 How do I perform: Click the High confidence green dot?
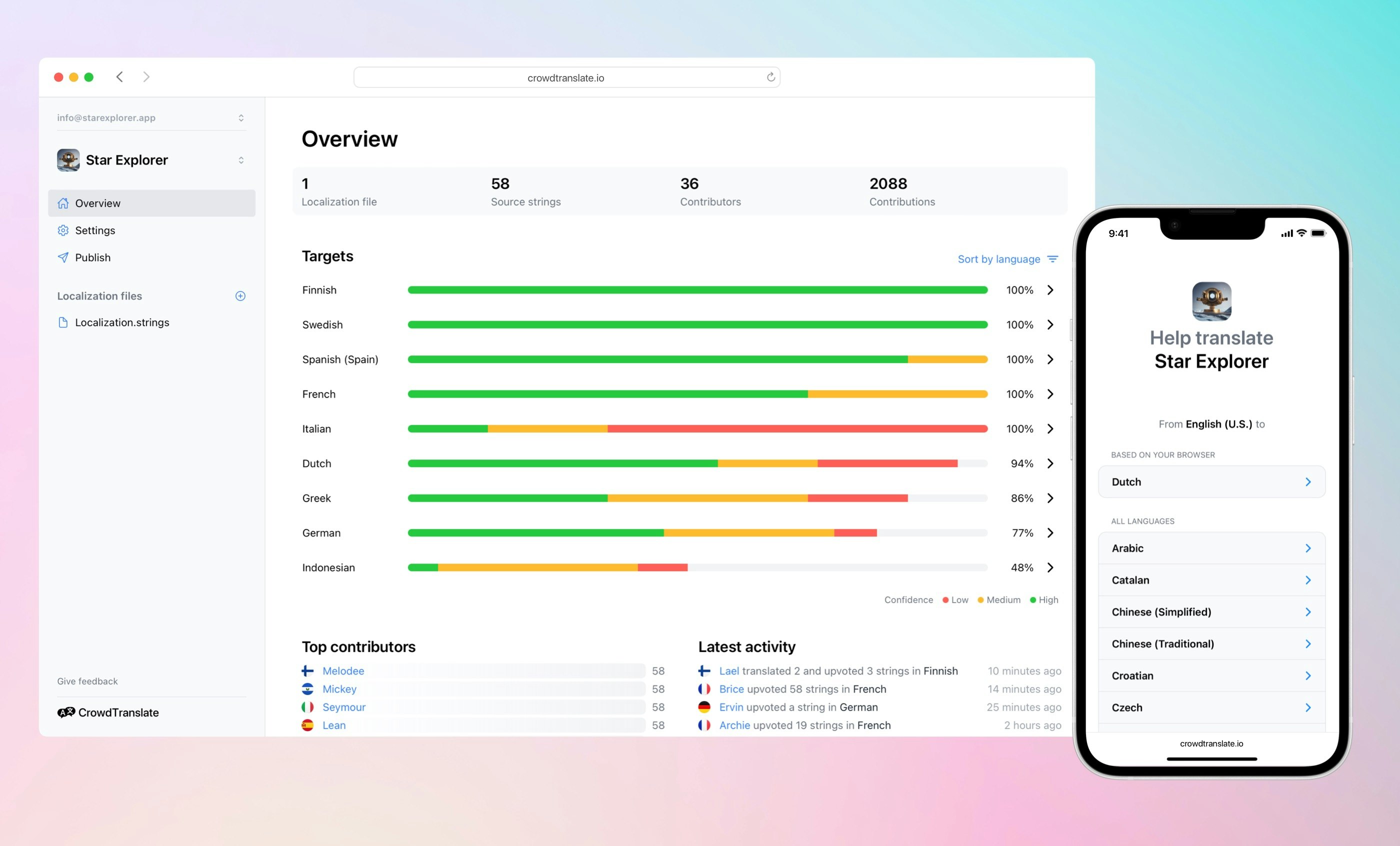[x=1033, y=600]
